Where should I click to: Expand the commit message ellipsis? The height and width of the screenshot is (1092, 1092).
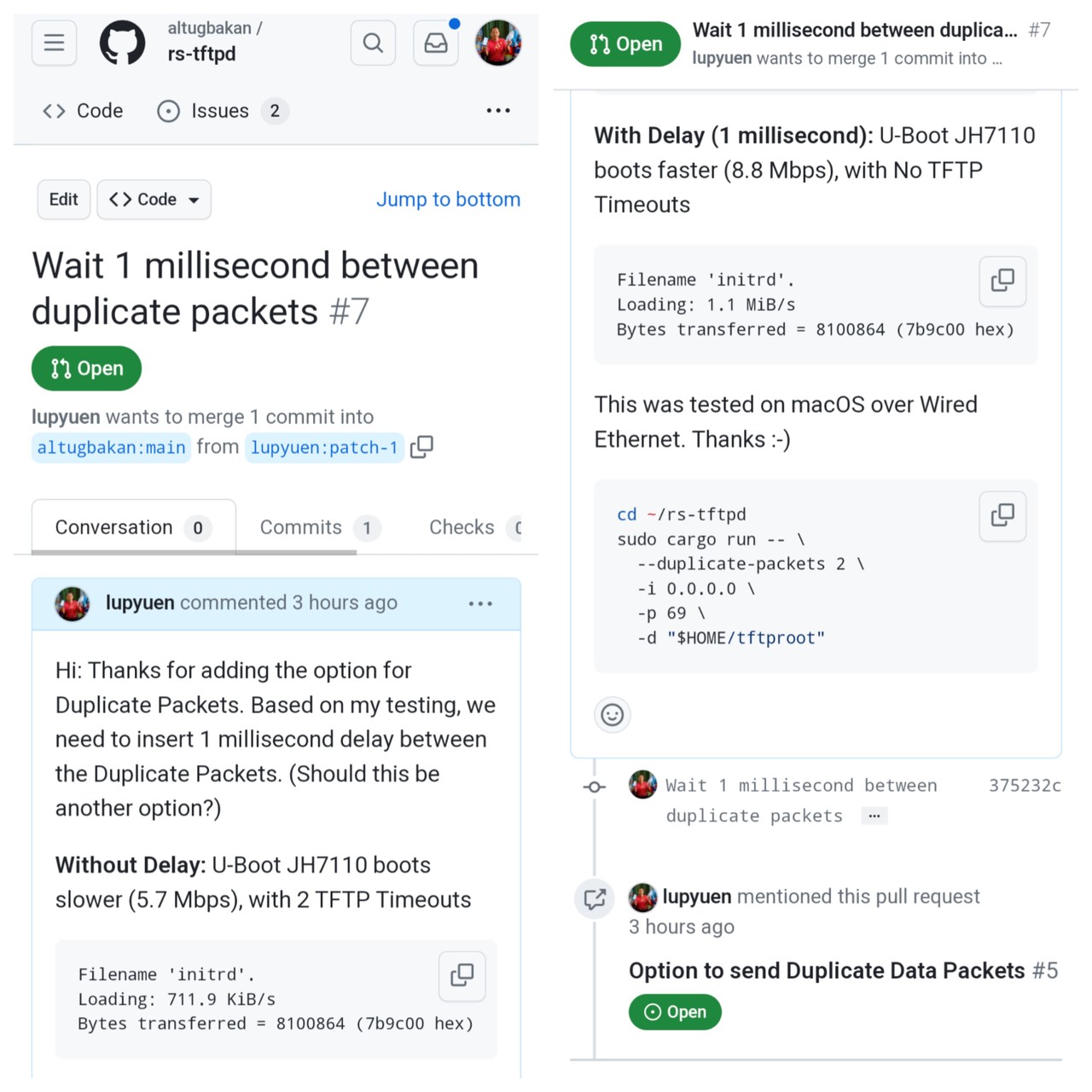tap(874, 816)
